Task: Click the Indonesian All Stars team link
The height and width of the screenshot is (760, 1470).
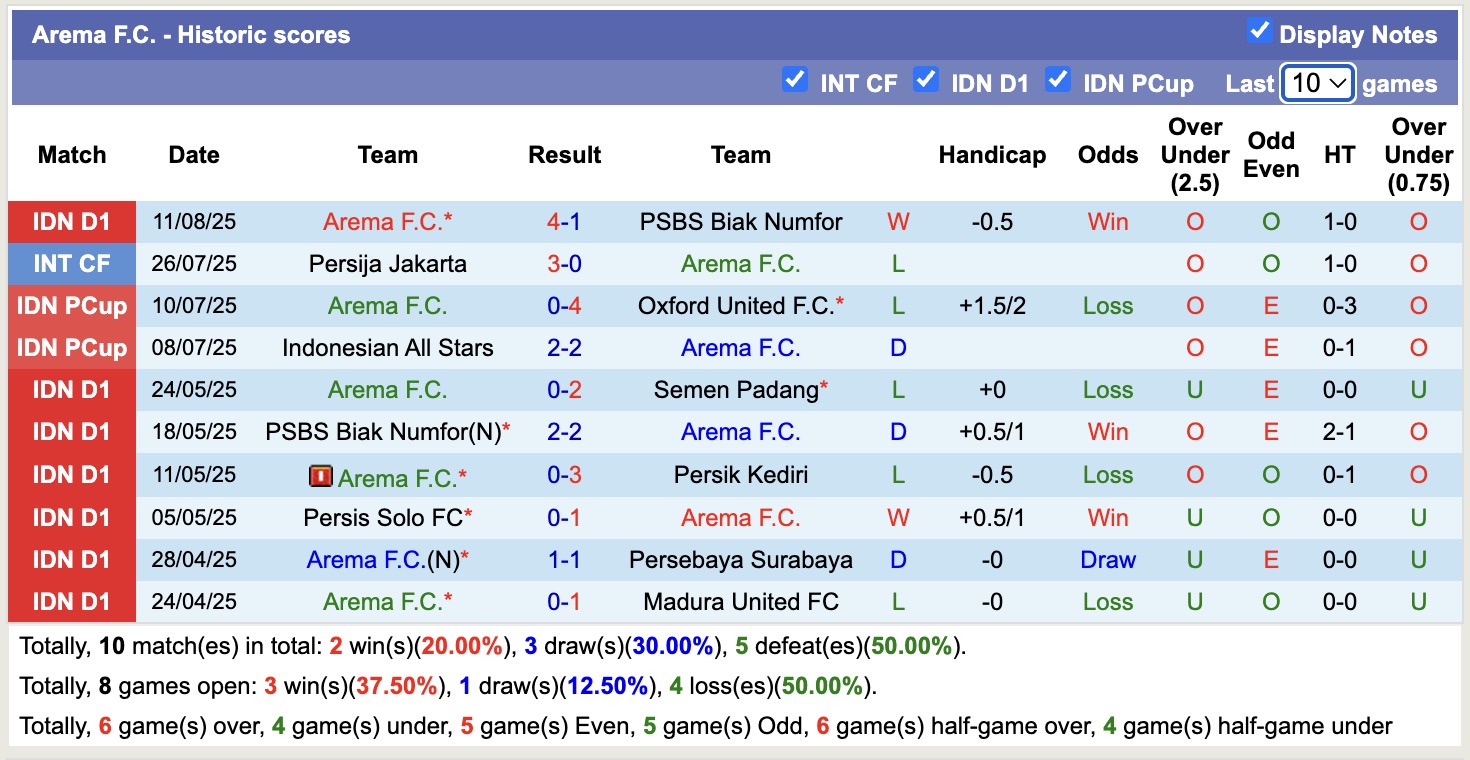Action: coord(388,348)
